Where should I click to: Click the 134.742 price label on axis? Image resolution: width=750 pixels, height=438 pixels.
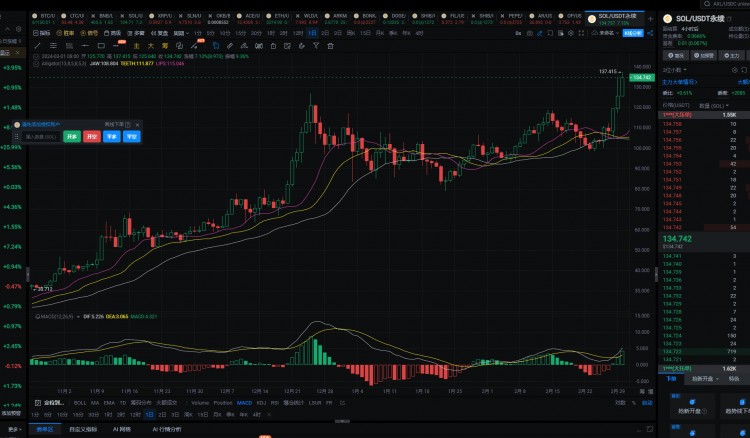tap(642, 77)
